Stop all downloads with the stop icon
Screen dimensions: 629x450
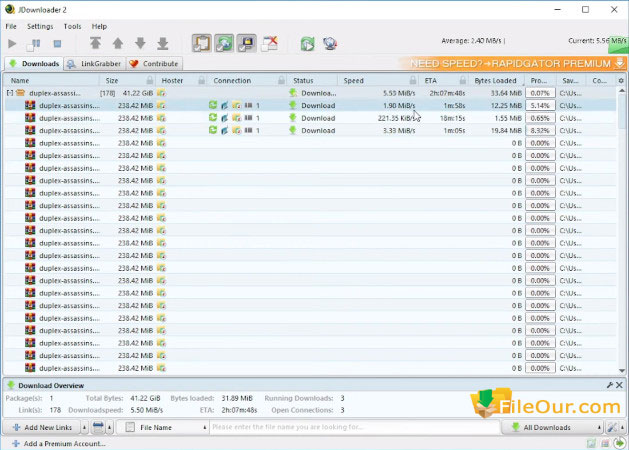pyautogui.click(x=57, y=43)
